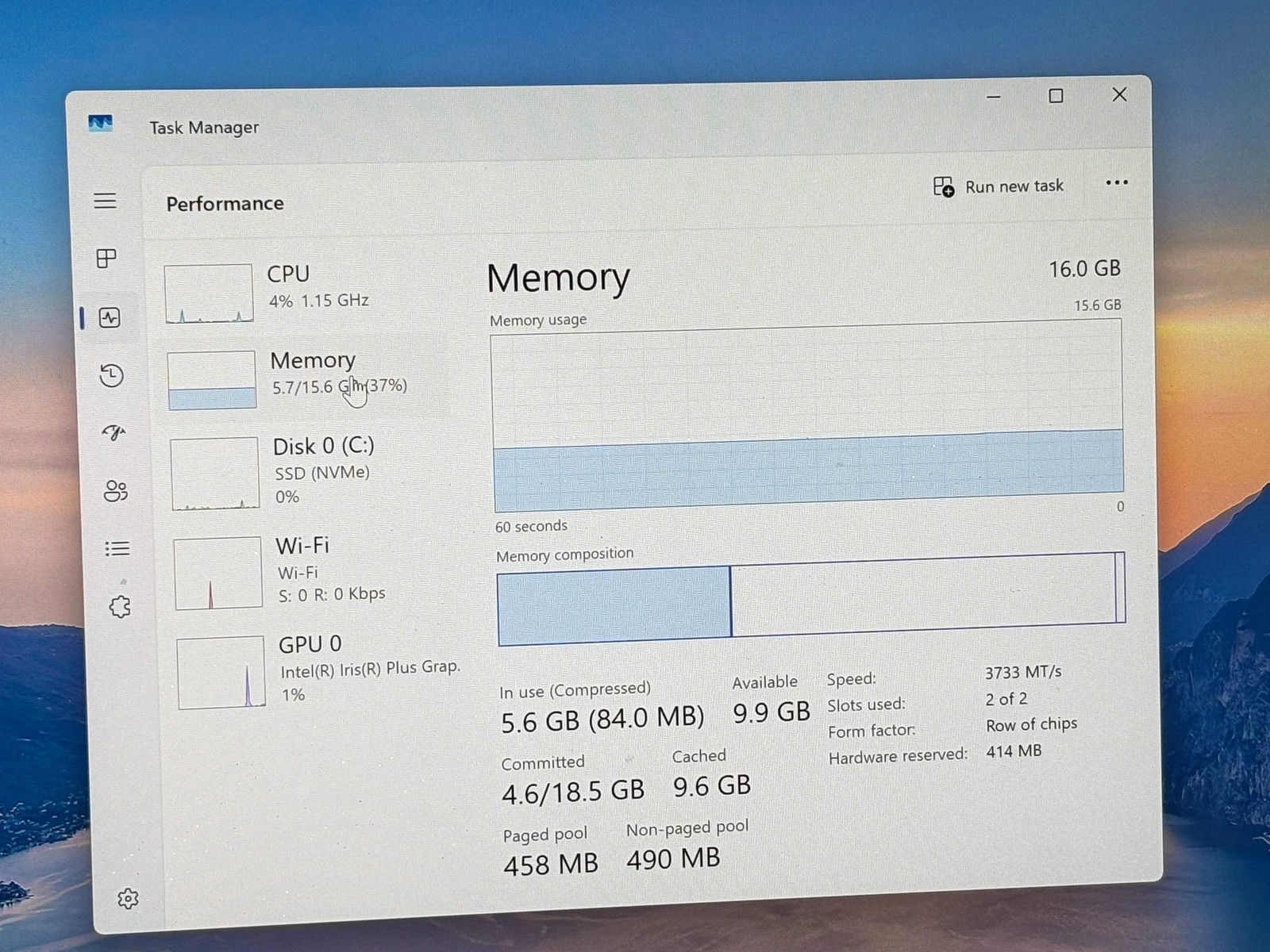Viewport: 1270px width, 952px height.
Task: Open the Startup apps page icon
Action: [114, 432]
